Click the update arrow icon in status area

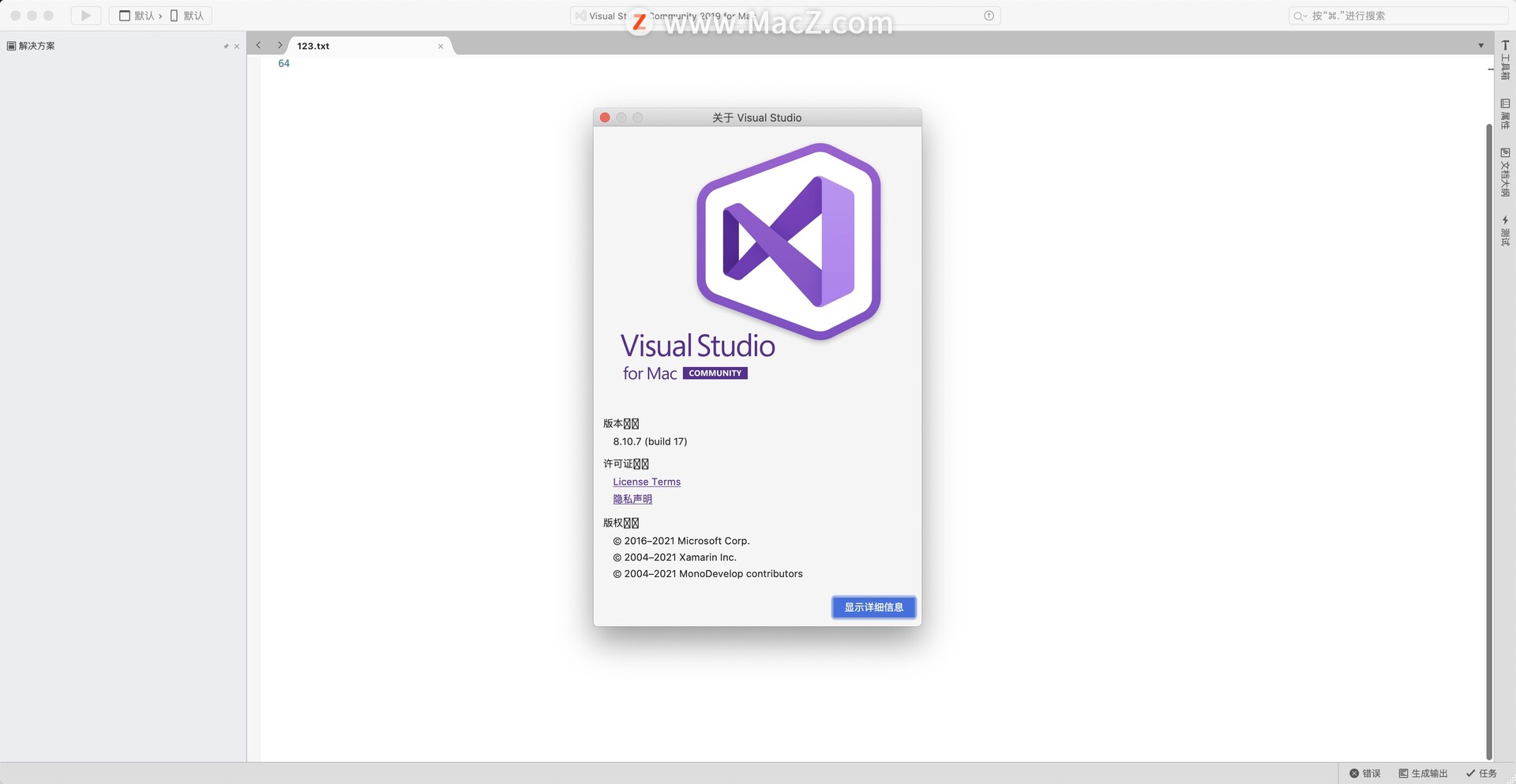tap(989, 16)
